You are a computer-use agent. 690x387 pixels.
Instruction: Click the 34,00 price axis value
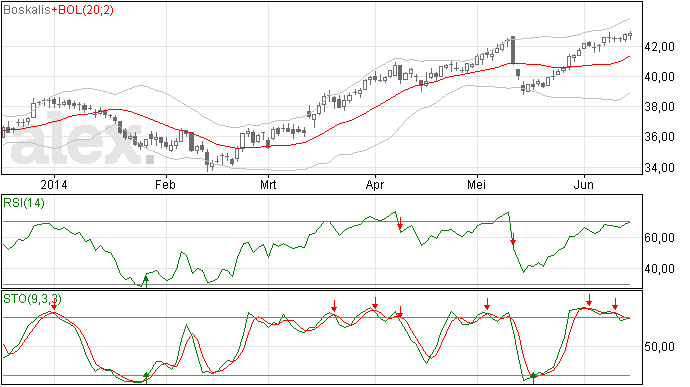point(659,167)
